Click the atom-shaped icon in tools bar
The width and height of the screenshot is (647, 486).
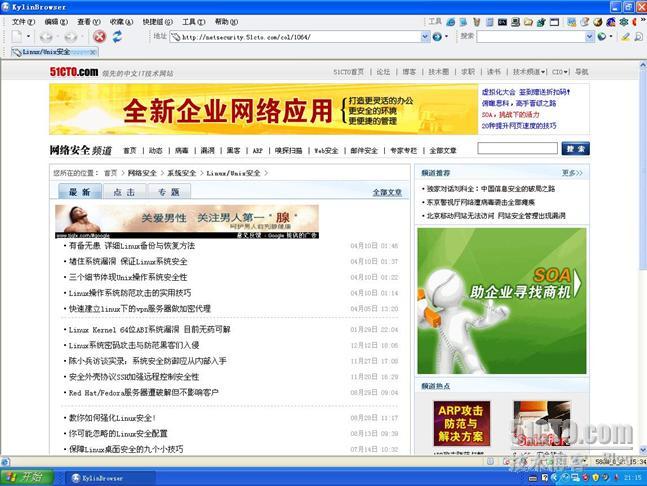pyautogui.click(x=623, y=22)
